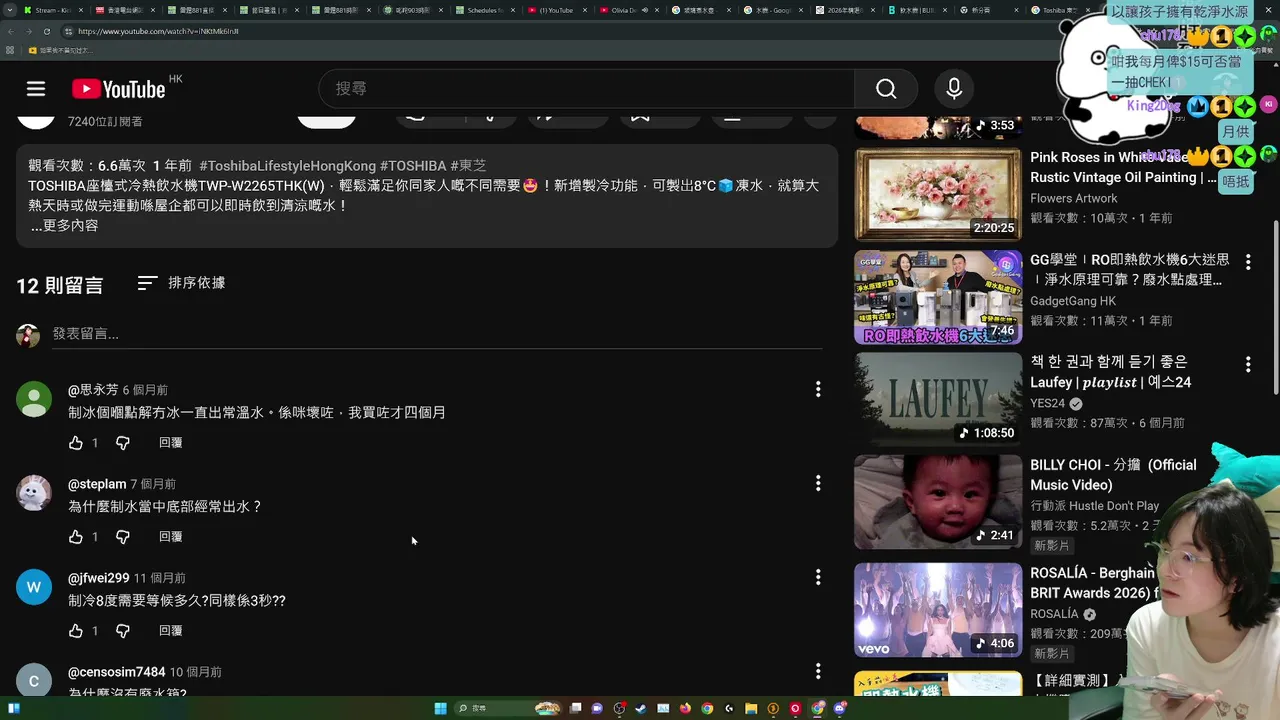Open the #東芝 hashtag link

tap(468, 166)
